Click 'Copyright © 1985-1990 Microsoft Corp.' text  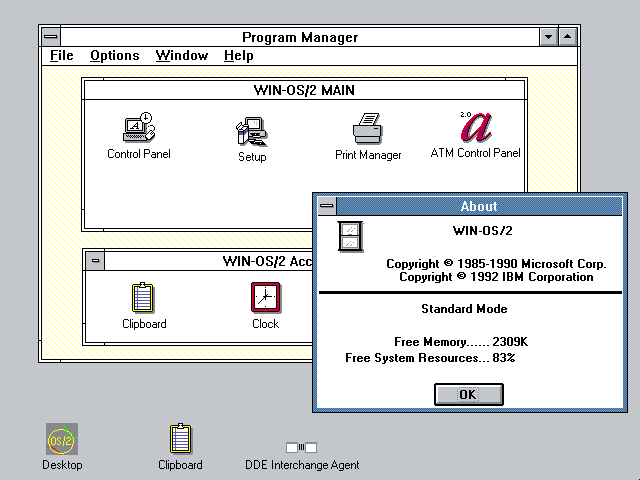pos(496,264)
